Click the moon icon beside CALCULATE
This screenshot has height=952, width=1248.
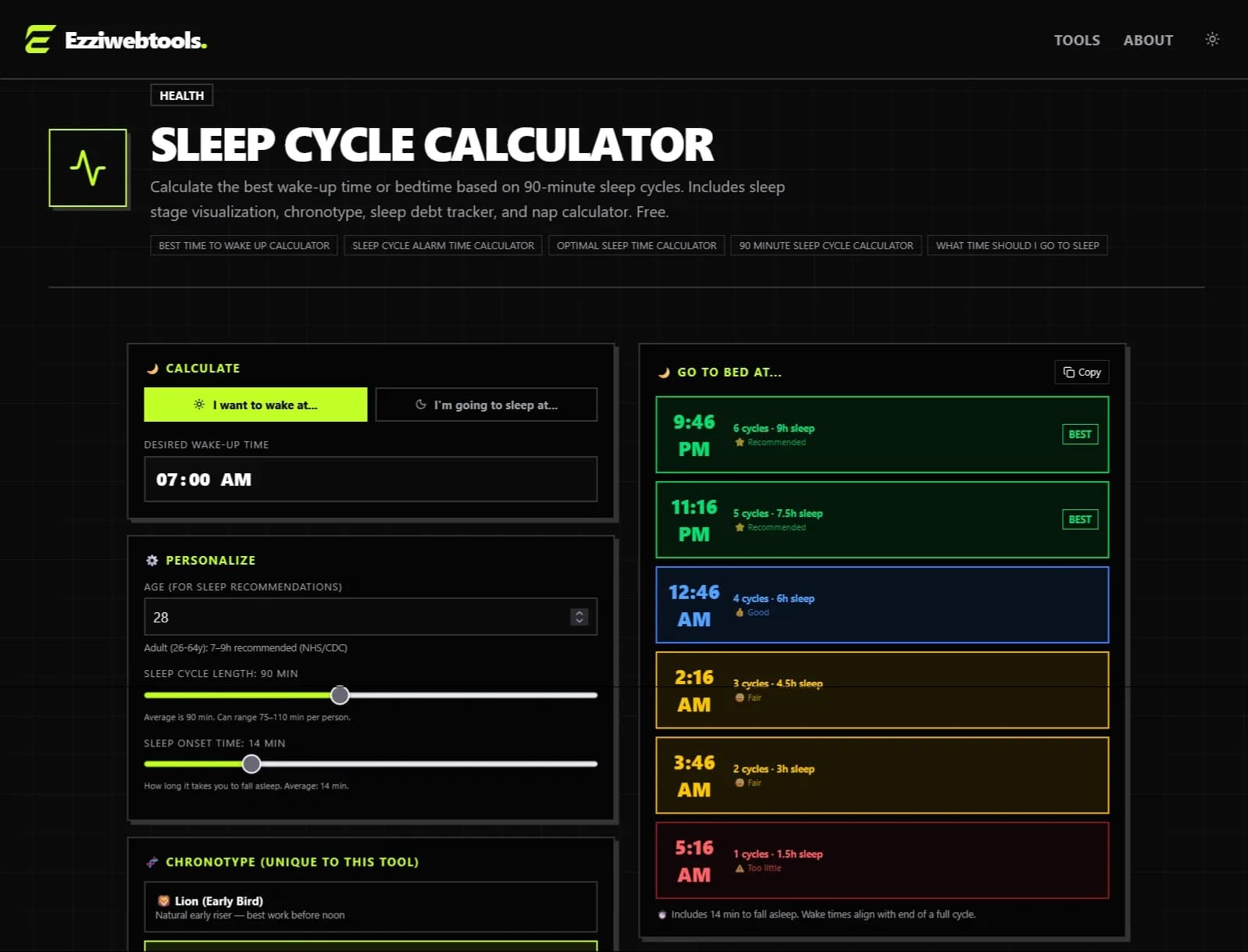152,369
